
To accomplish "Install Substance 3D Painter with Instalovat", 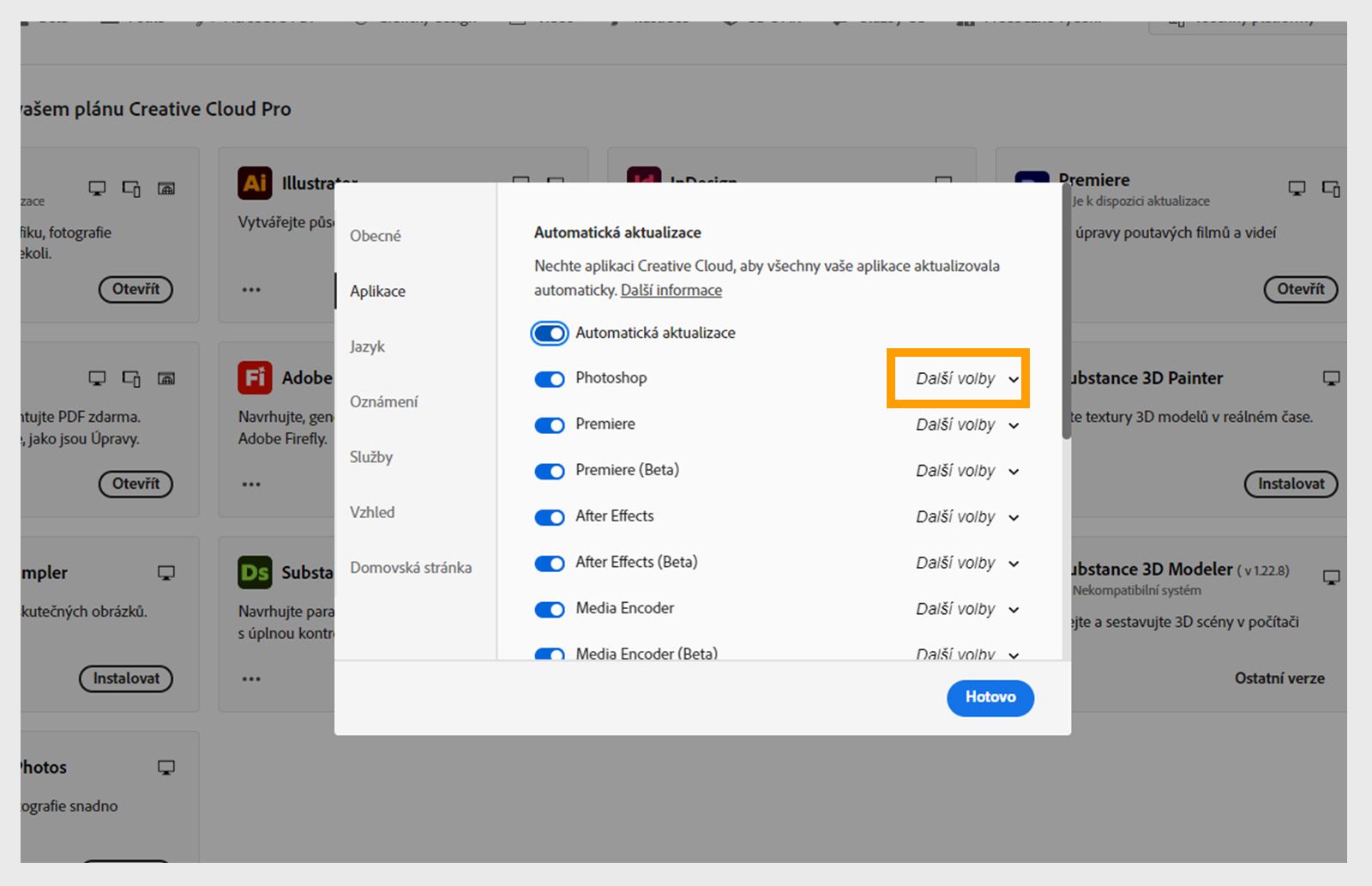I will [1291, 484].
